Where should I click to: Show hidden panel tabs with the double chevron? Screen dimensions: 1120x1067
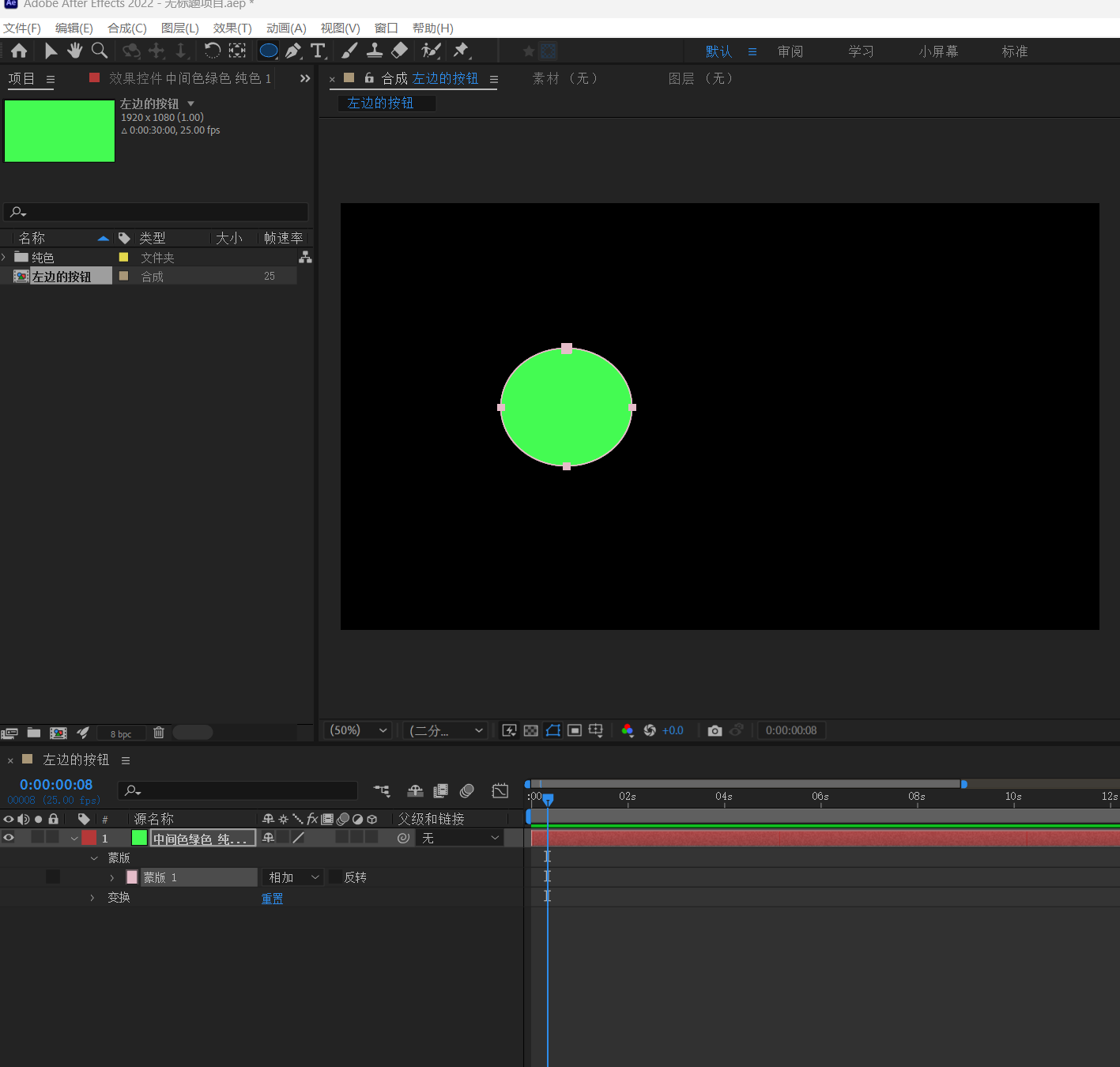click(x=305, y=78)
